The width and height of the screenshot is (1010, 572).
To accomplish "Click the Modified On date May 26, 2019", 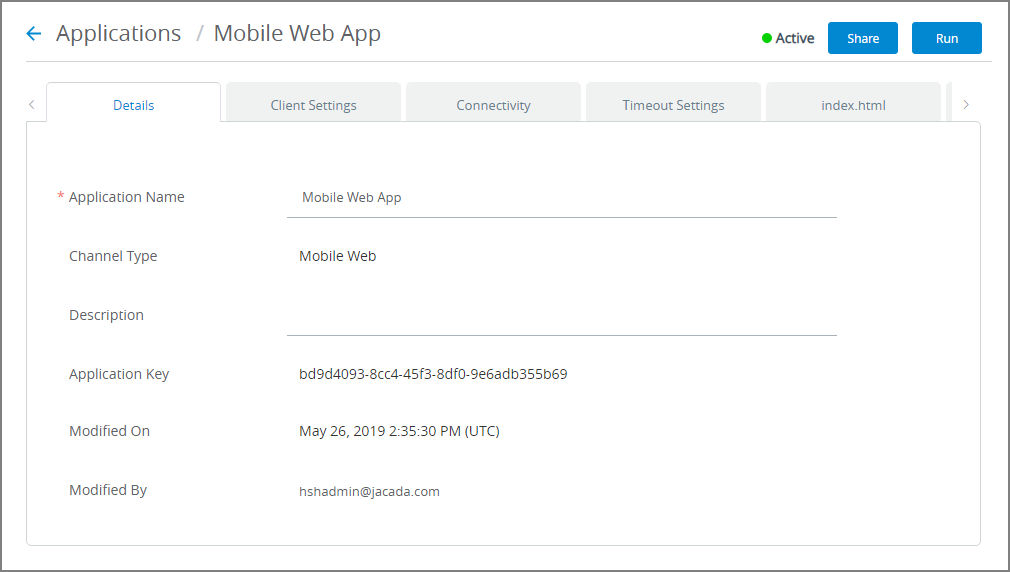I will 399,432.
